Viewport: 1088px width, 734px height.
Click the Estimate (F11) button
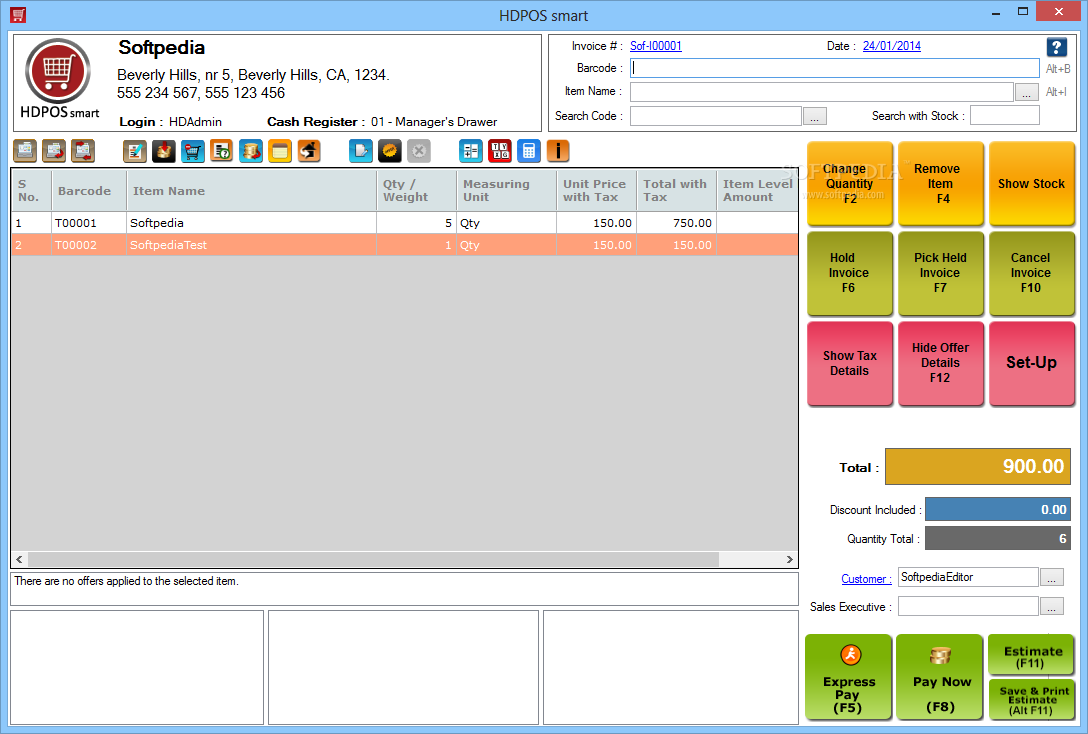point(1031,654)
